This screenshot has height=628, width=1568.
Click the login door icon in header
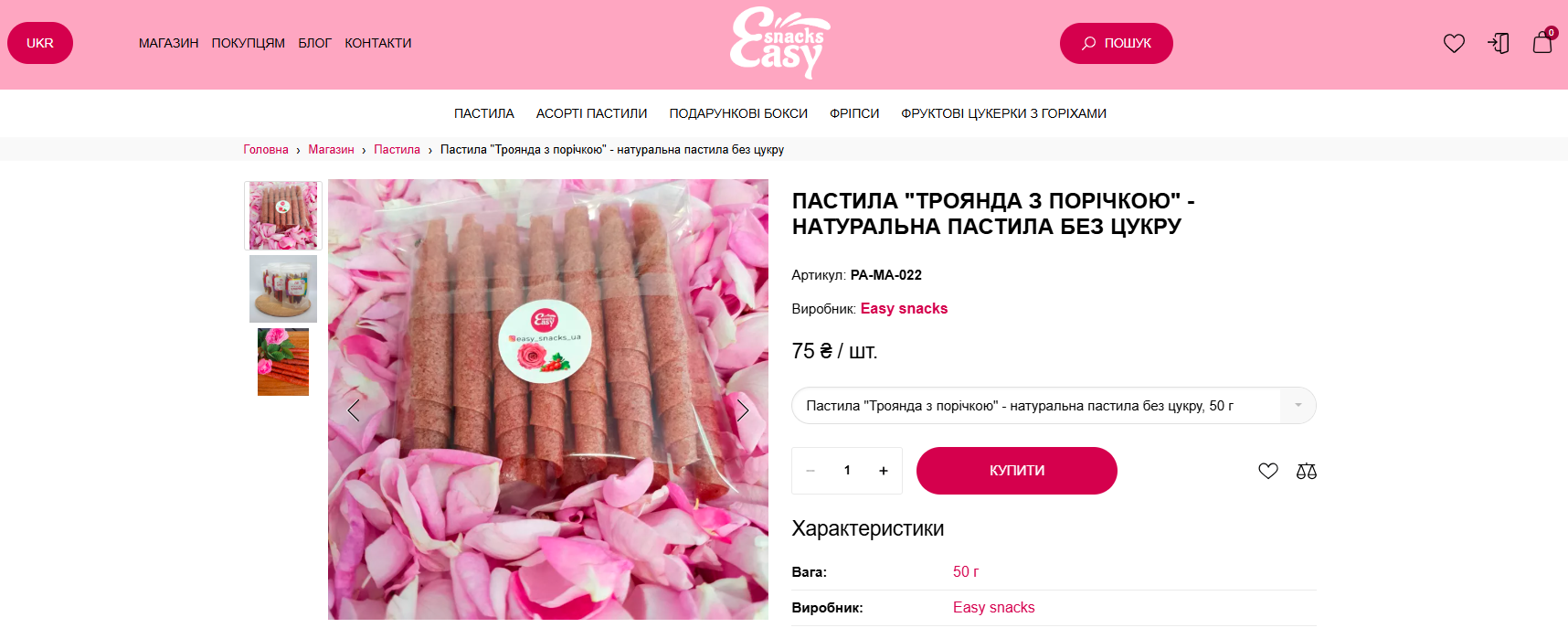(1499, 43)
